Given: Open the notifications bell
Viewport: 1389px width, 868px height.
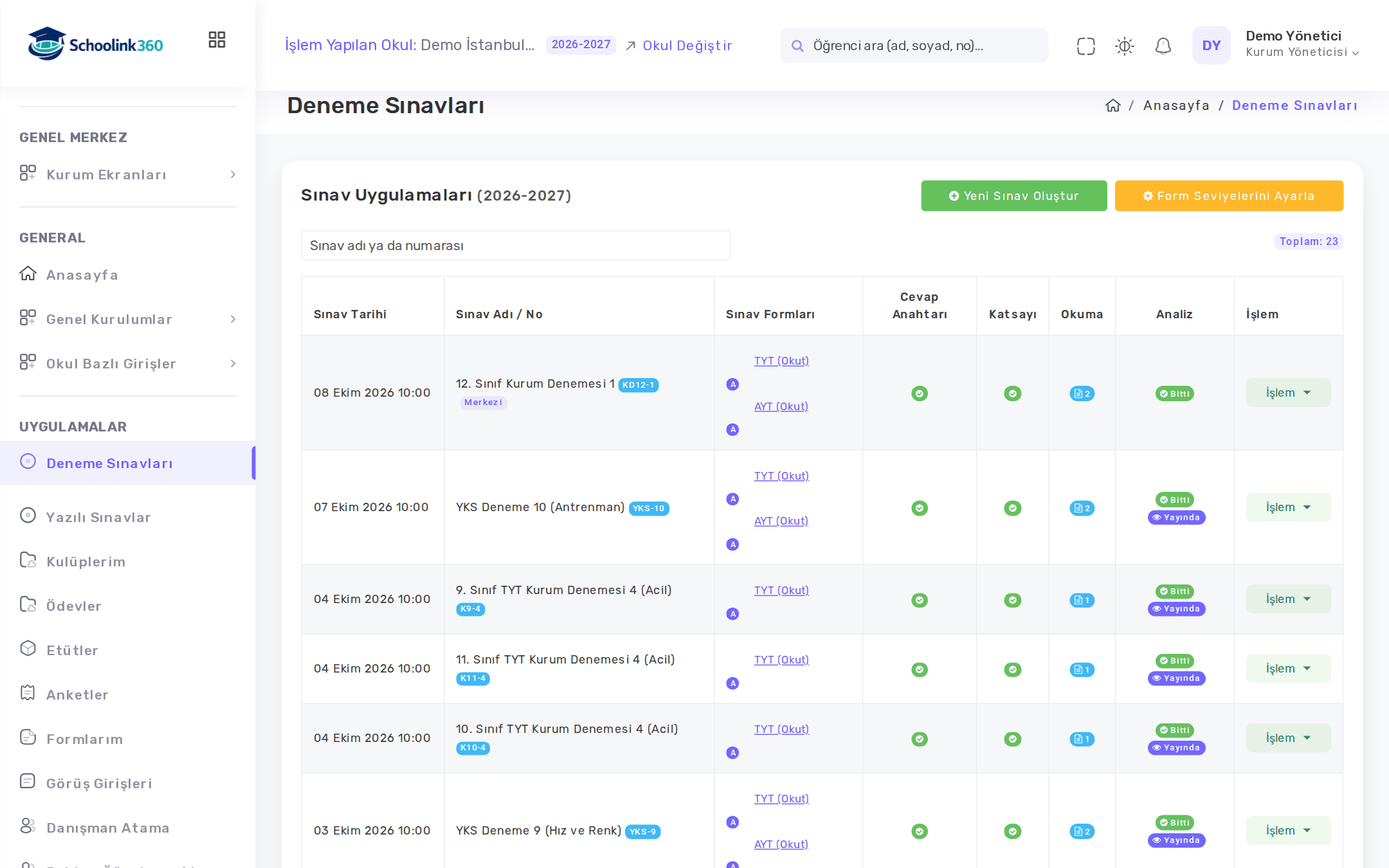Looking at the screenshot, I should click(x=1163, y=46).
